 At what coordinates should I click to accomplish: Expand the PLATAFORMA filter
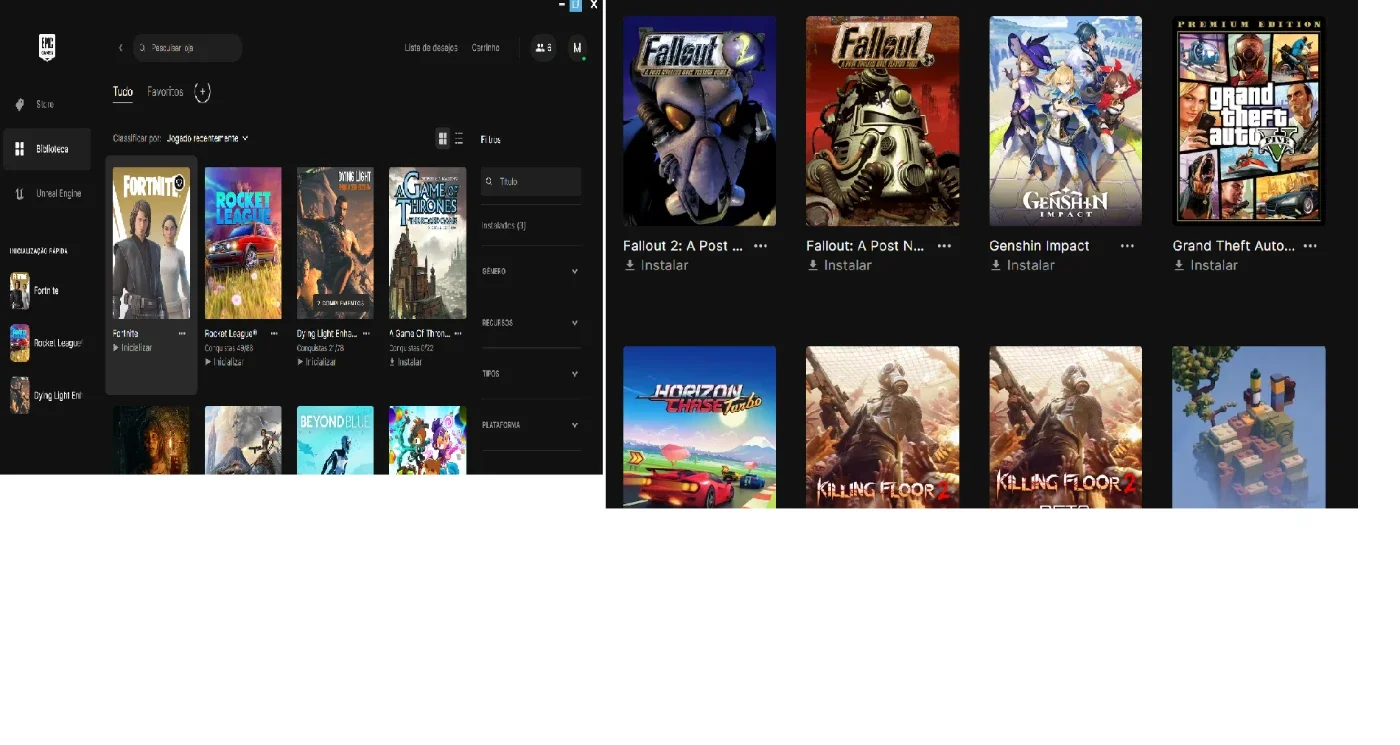[531, 425]
